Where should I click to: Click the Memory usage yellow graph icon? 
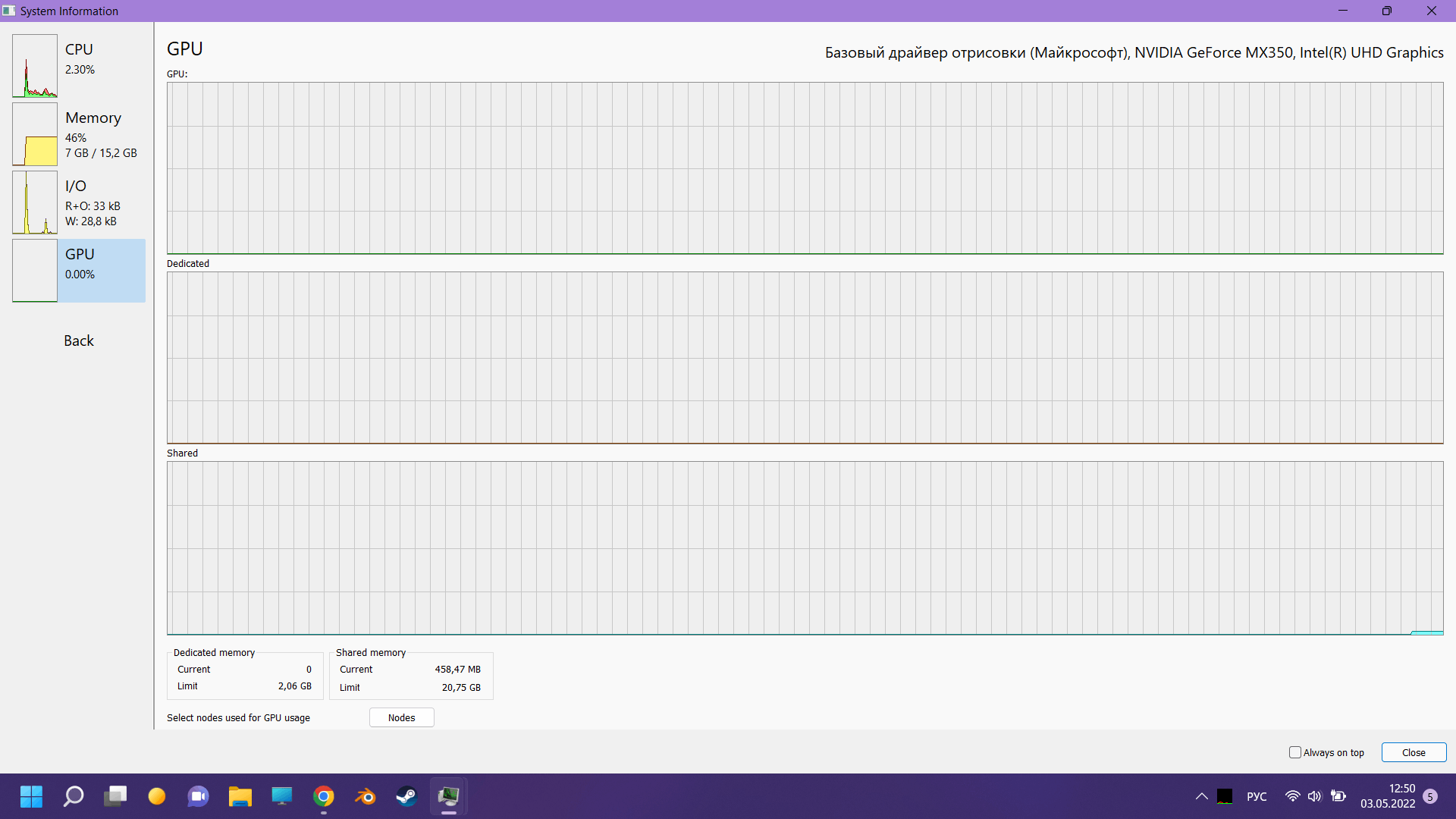[x=35, y=134]
